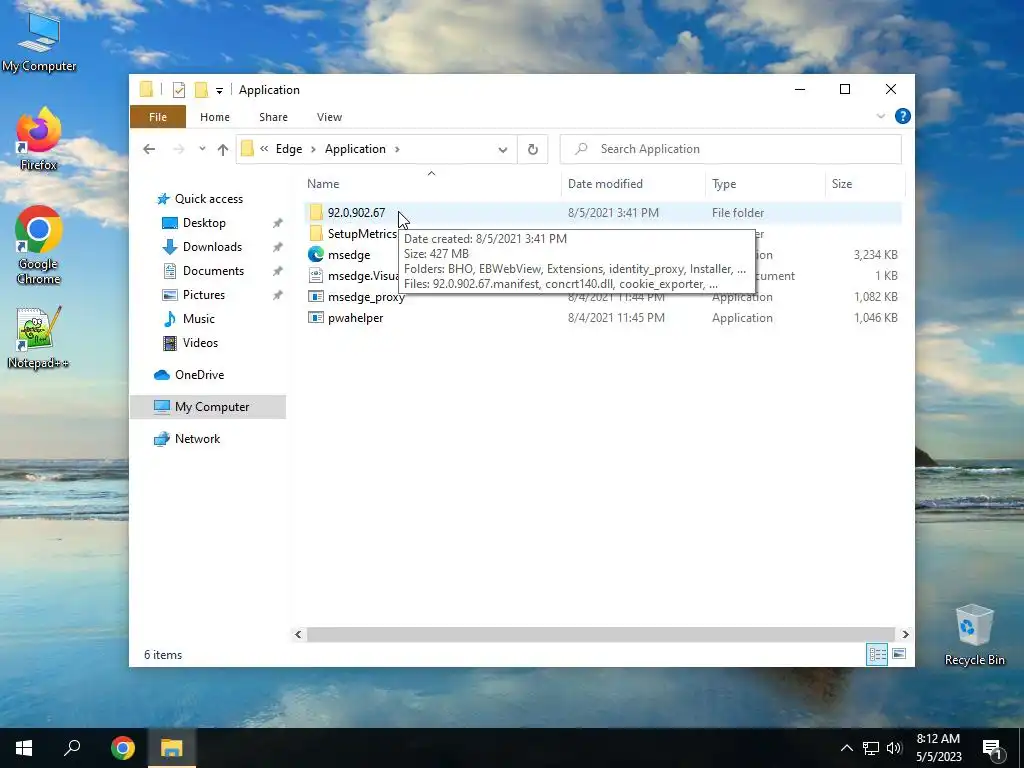Viewport: 1024px width, 768px height.
Task: Click the scroll right arrow
Action: click(x=905, y=634)
